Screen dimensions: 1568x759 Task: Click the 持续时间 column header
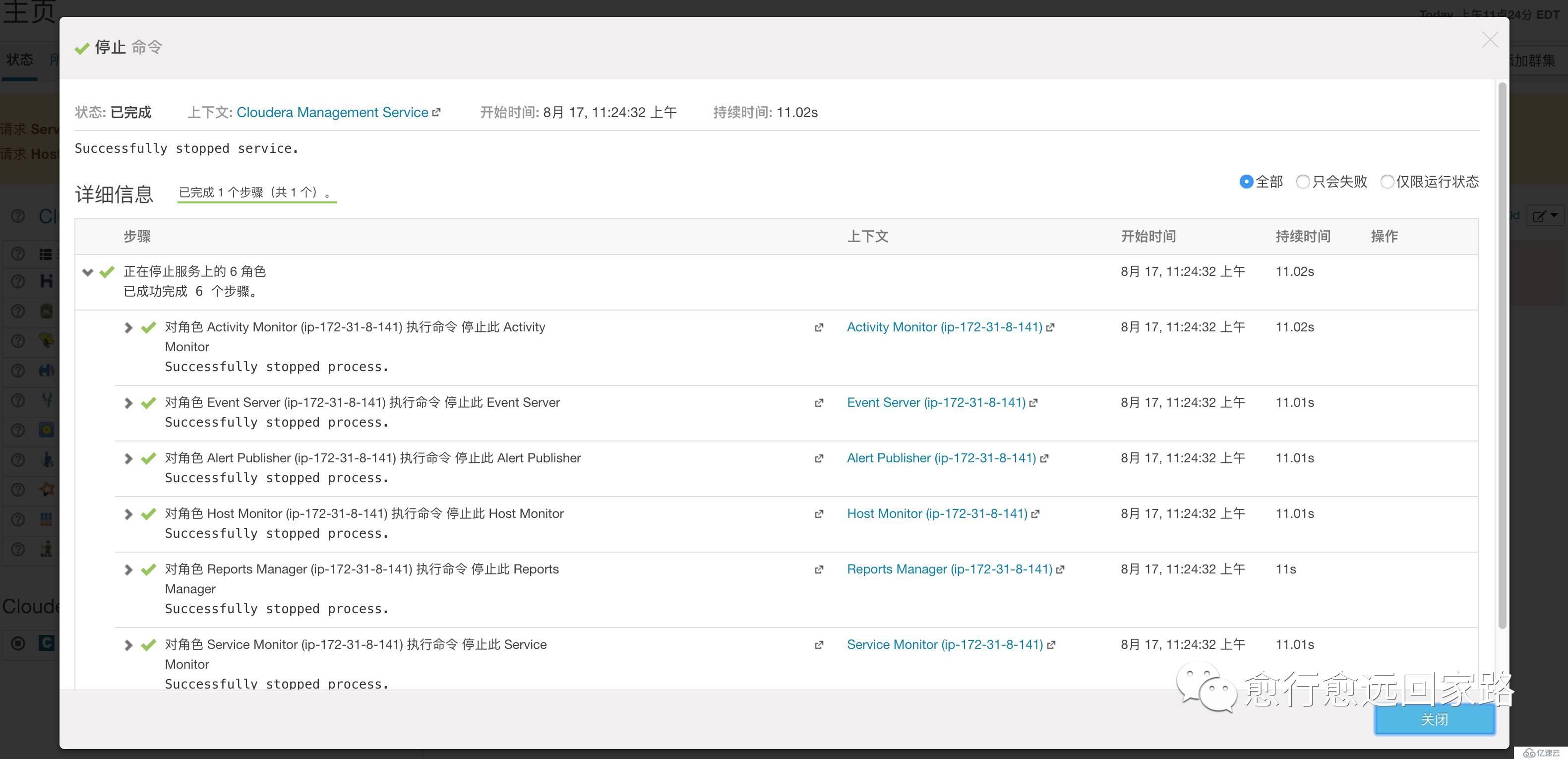1303,236
